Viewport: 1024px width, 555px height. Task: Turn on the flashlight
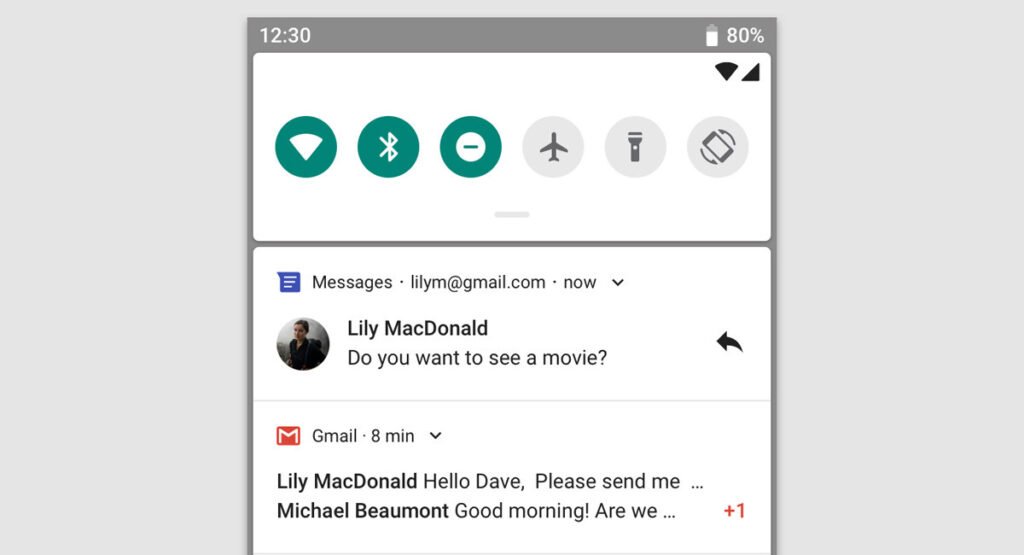(x=635, y=147)
